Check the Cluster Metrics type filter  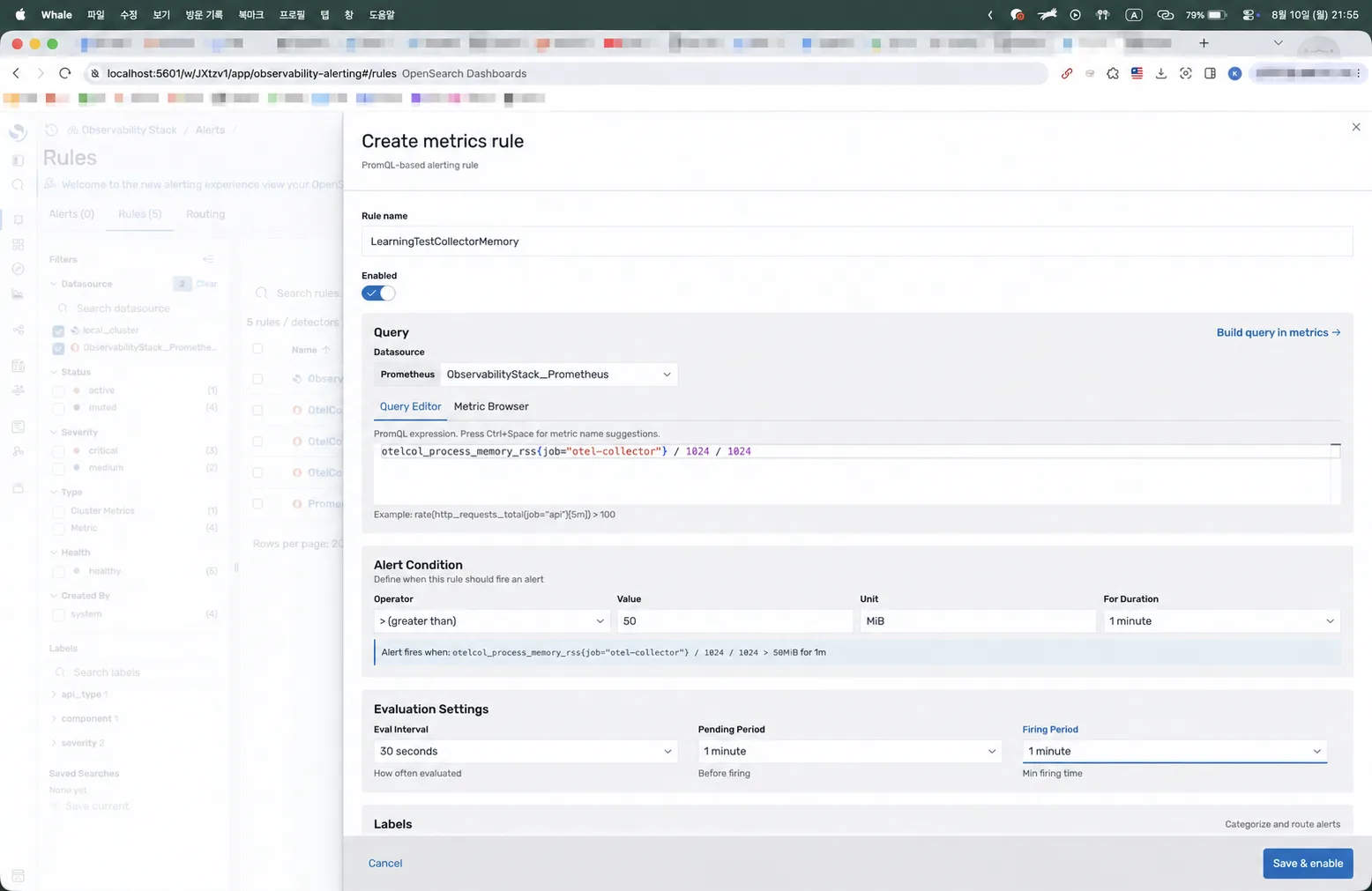coord(58,511)
